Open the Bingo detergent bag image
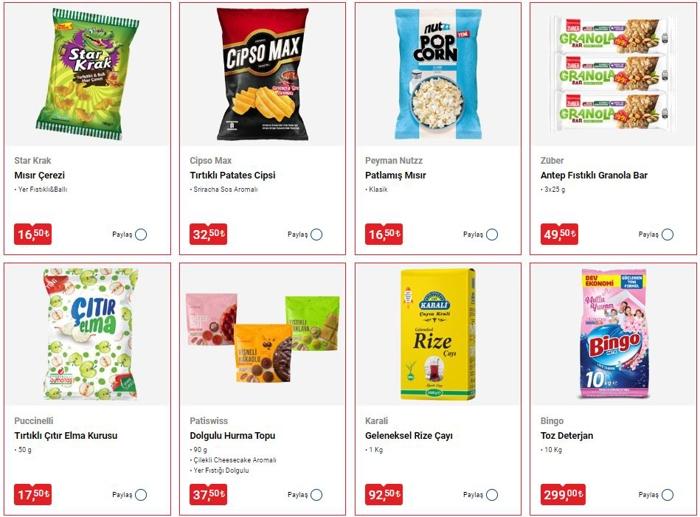 pyautogui.click(x=613, y=334)
